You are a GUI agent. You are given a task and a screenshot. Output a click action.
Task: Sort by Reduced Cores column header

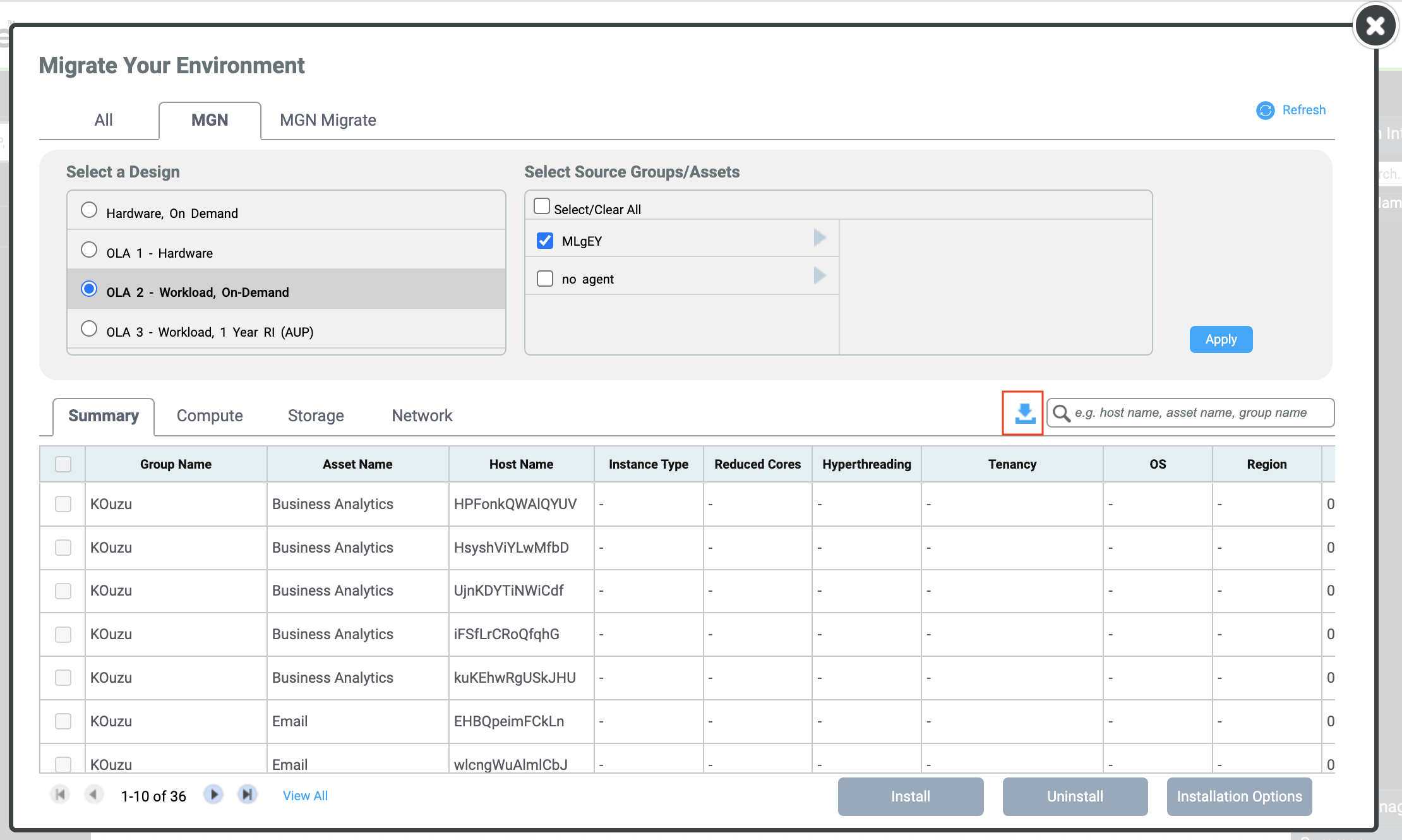pyautogui.click(x=757, y=464)
